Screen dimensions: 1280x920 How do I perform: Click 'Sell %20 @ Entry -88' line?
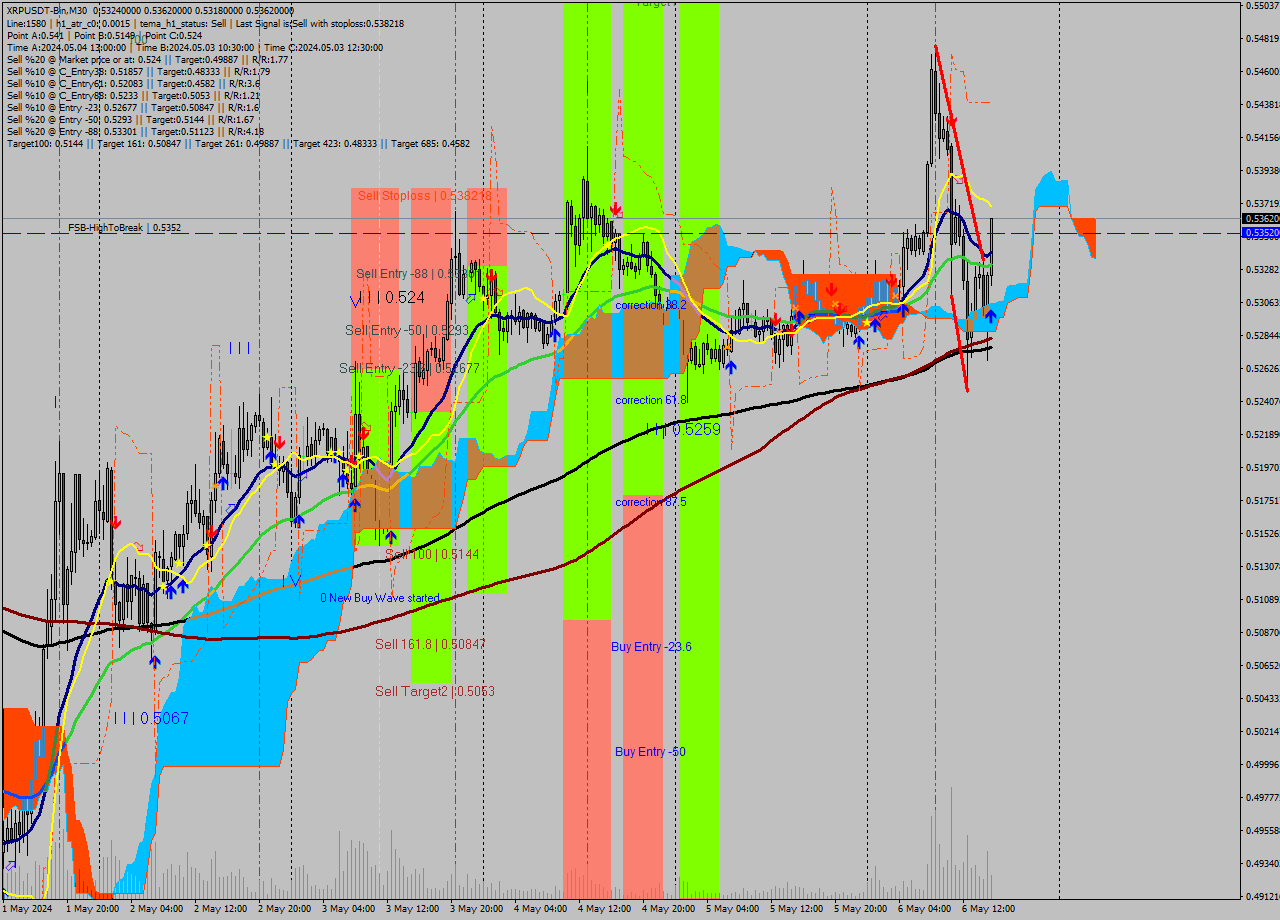[135, 131]
